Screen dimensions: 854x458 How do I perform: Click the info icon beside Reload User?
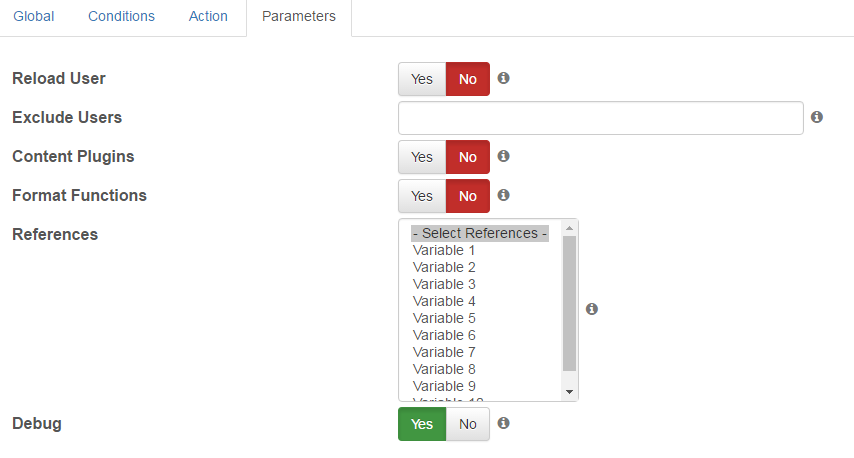tap(504, 78)
